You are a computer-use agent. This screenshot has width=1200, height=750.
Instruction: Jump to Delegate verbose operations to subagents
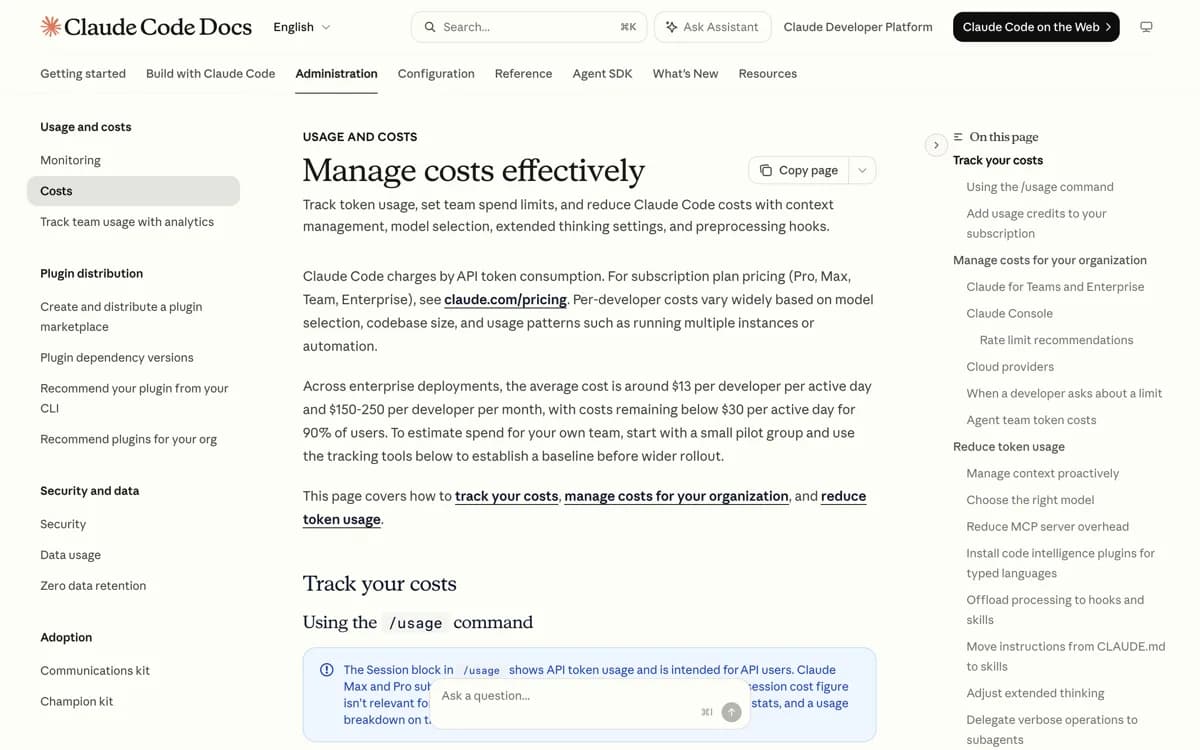pos(1052,730)
